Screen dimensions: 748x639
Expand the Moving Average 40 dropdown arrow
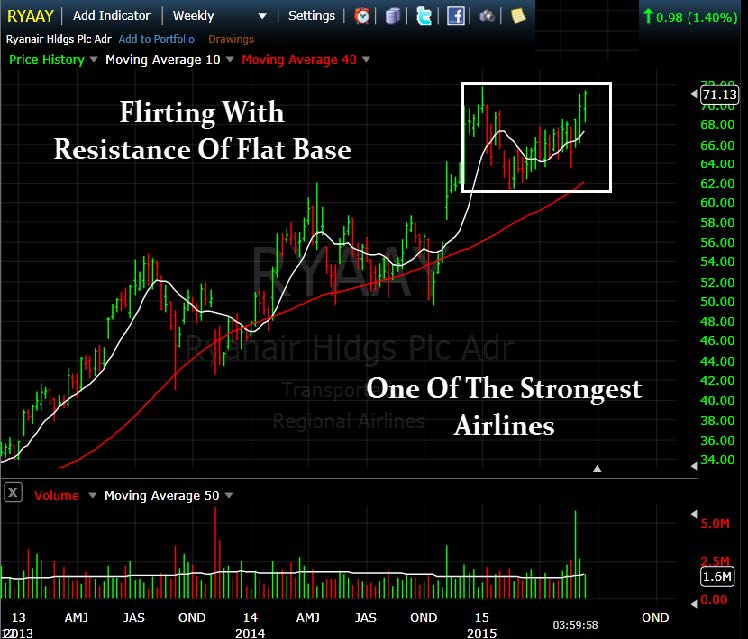click(x=366, y=60)
